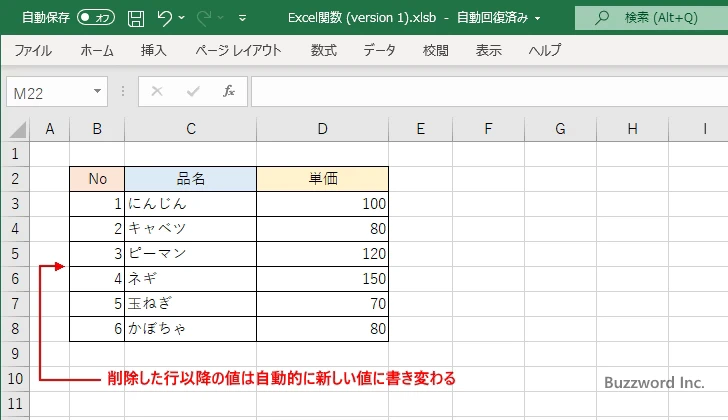Image resolution: width=728 pixels, height=420 pixels.
Task: Click キャベツ's price cell 80
Action: click(x=323, y=229)
